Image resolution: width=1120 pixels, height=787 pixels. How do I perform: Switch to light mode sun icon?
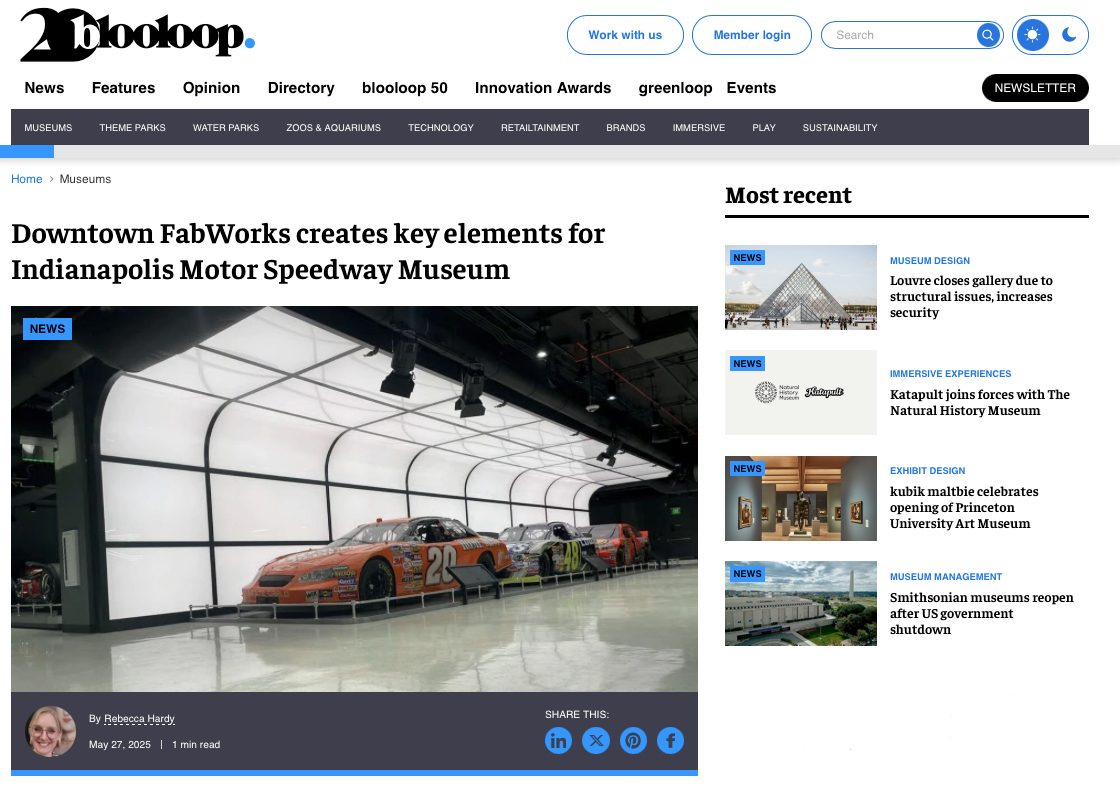click(x=1032, y=35)
